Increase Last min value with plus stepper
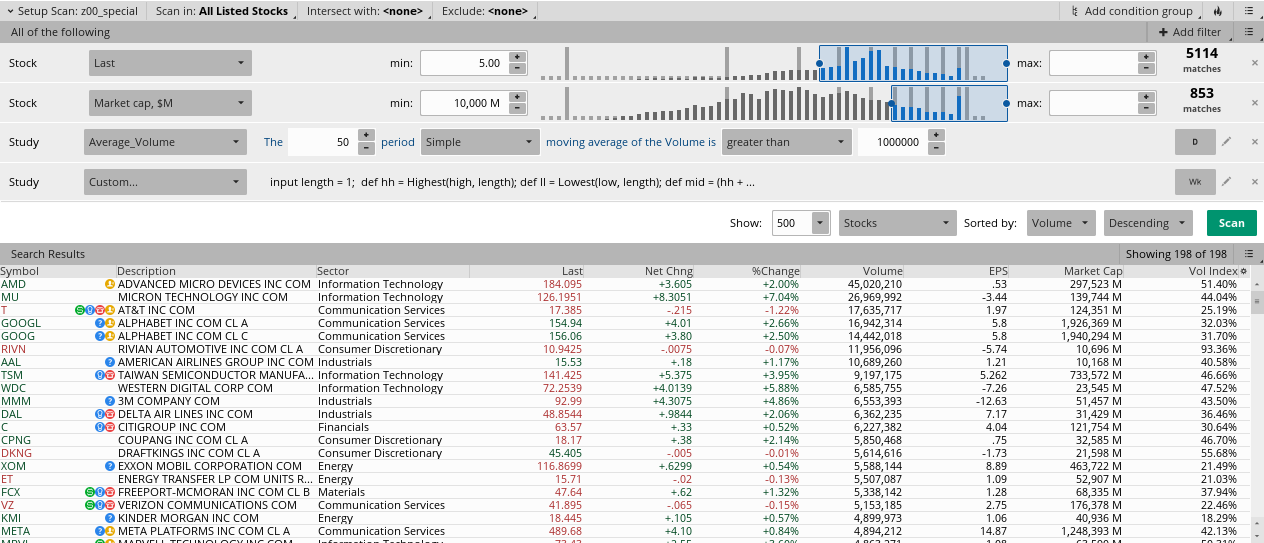Screen dimensions: 1264x543 point(517,57)
